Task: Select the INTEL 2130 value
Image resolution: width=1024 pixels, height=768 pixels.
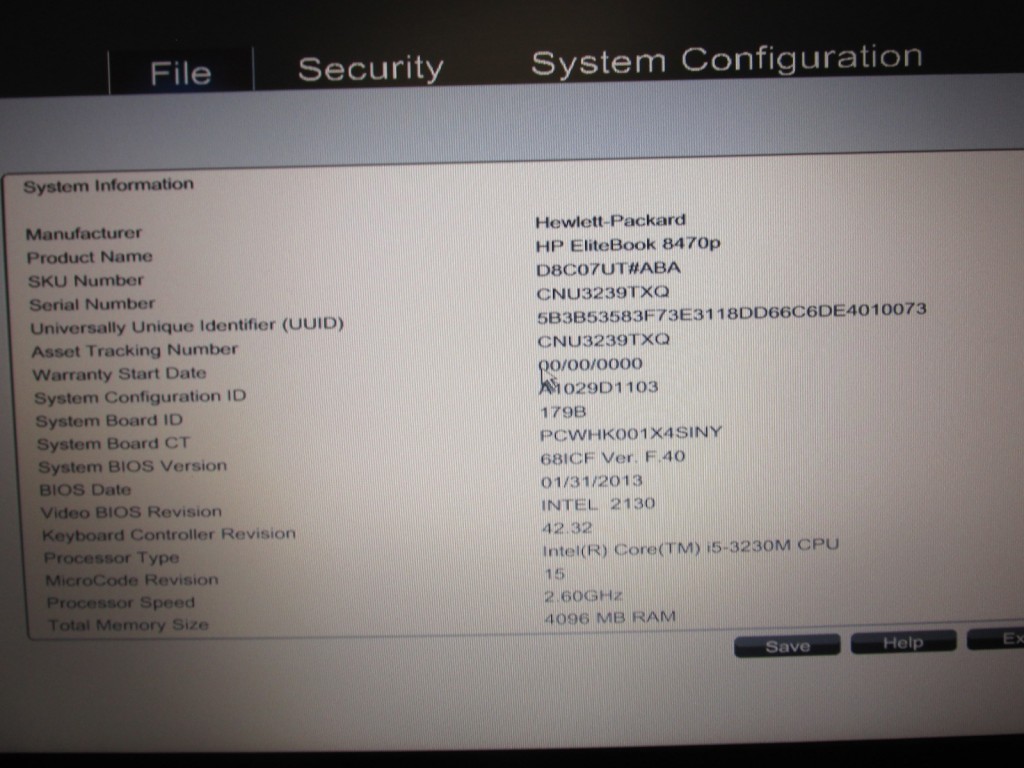Action: click(598, 504)
